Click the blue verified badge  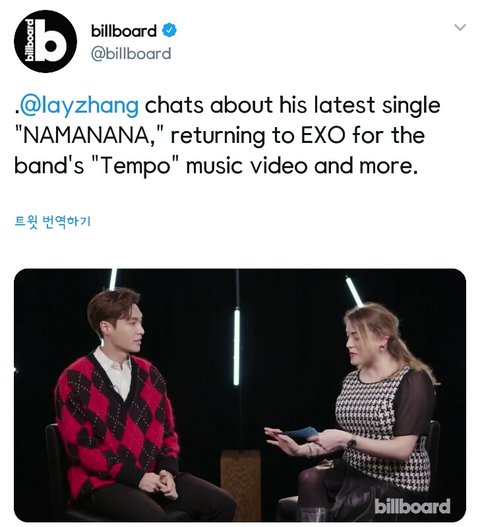click(169, 31)
